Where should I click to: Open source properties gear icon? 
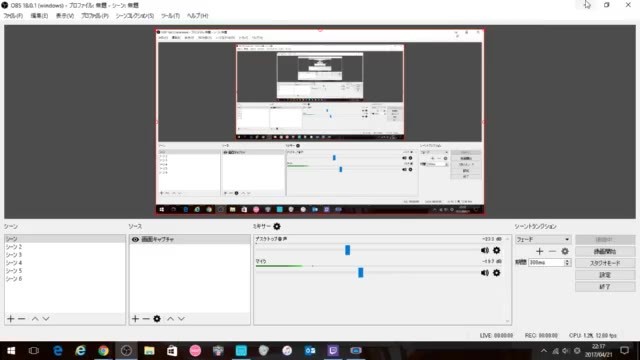(x=157, y=319)
